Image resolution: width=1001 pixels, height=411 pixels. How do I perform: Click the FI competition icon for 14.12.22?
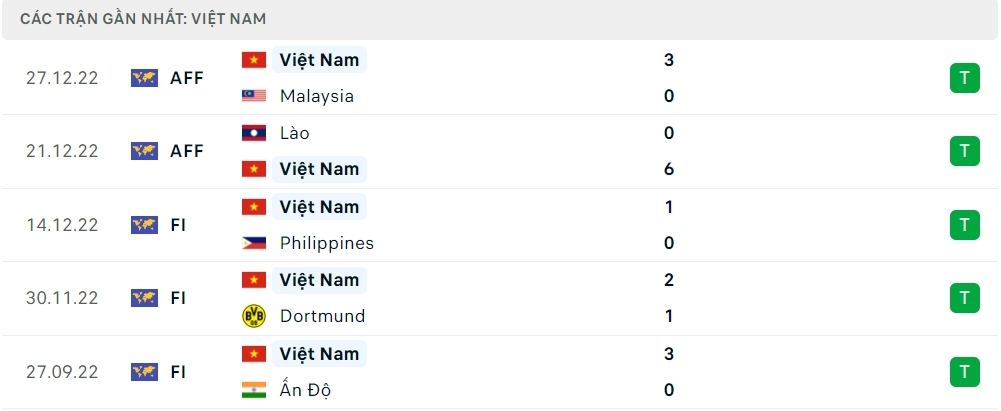click(x=145, y=225)
